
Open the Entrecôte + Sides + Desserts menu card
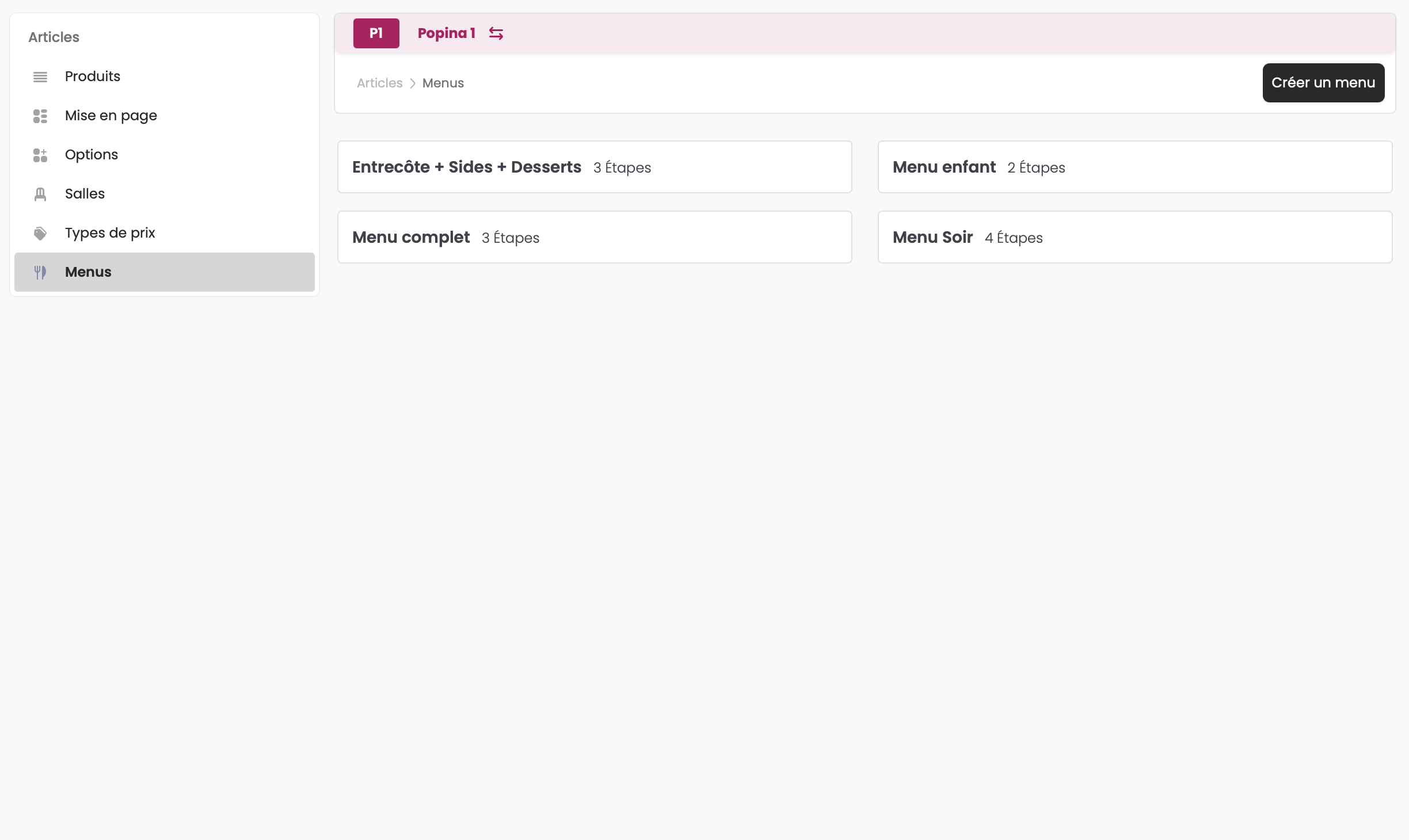click(594, 167)
